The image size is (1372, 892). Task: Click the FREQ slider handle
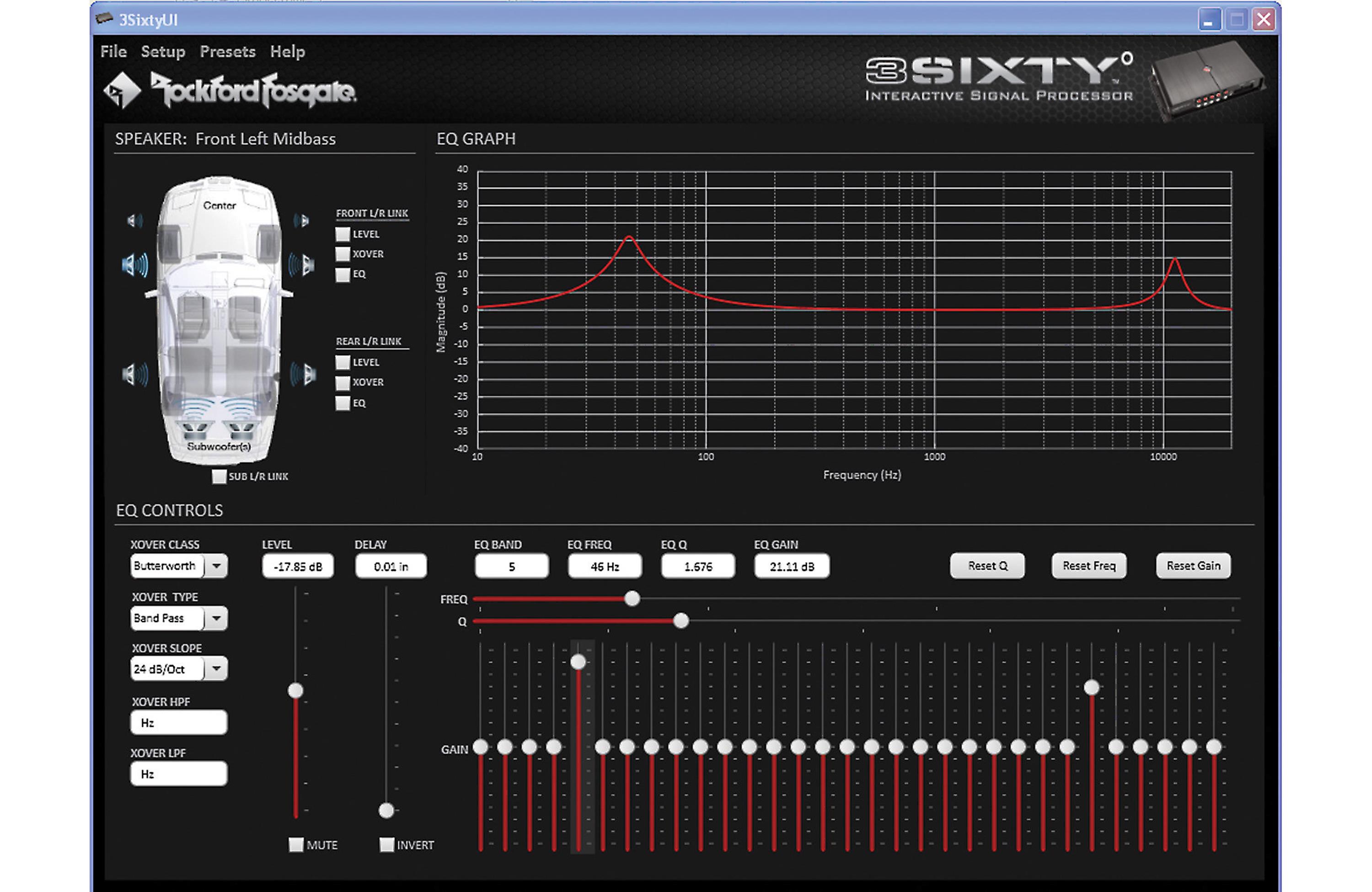(x=632, y=598)
